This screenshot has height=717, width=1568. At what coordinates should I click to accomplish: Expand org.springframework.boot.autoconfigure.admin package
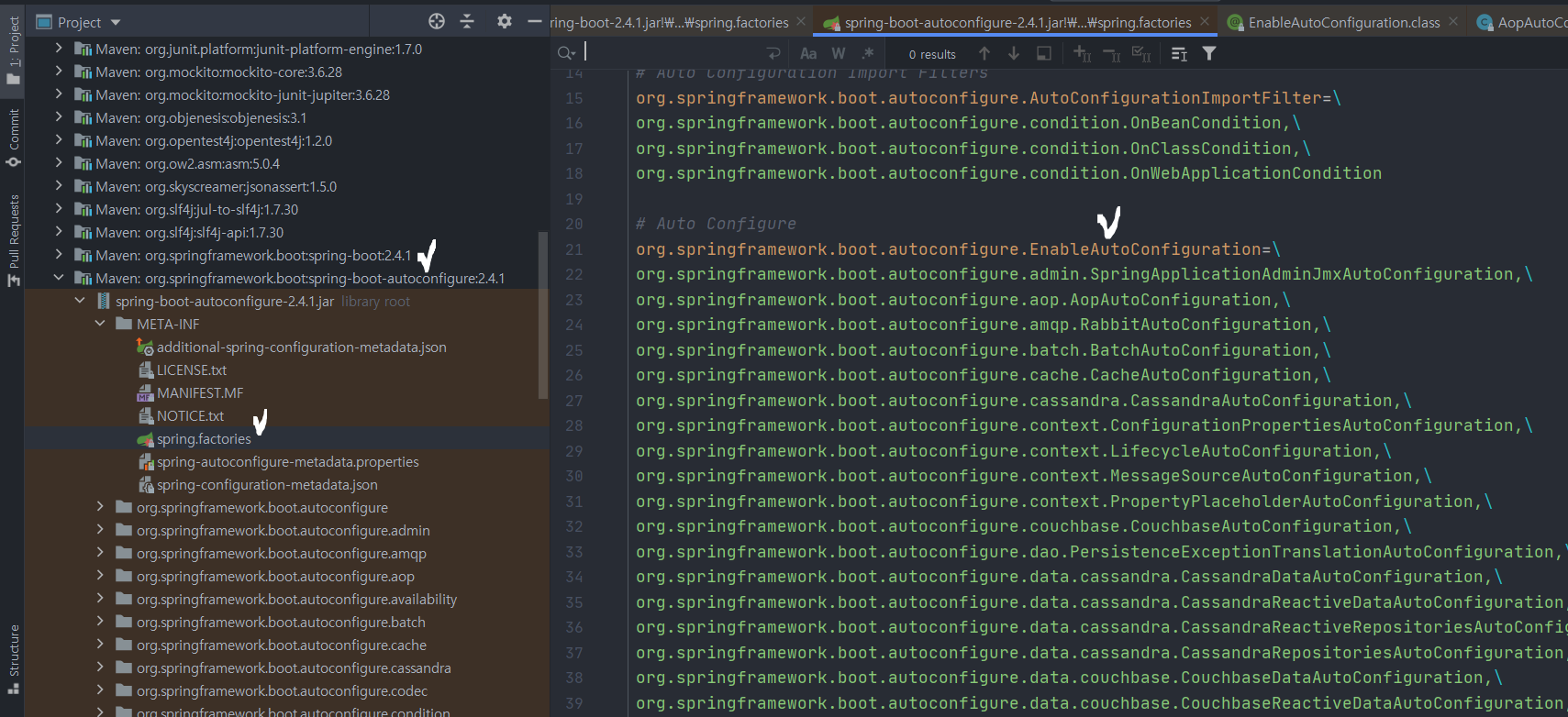pyautogui.click(x=100, y=530)
